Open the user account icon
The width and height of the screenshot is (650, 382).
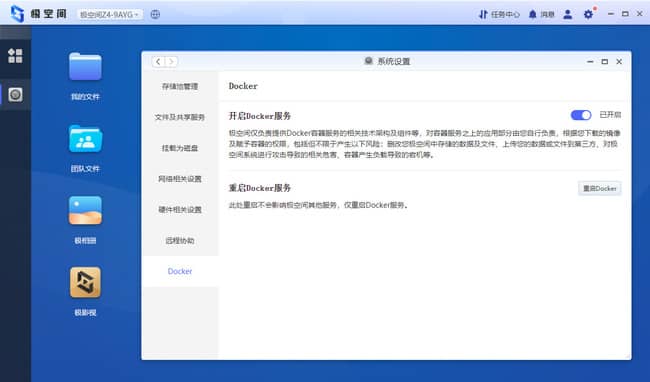click(568, 15)
